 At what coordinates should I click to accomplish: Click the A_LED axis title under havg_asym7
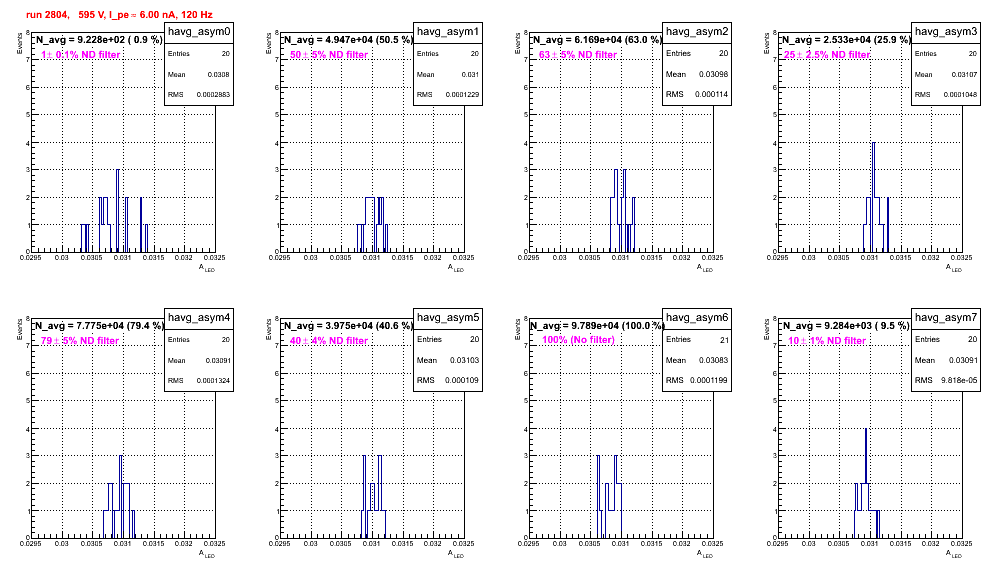954,554
